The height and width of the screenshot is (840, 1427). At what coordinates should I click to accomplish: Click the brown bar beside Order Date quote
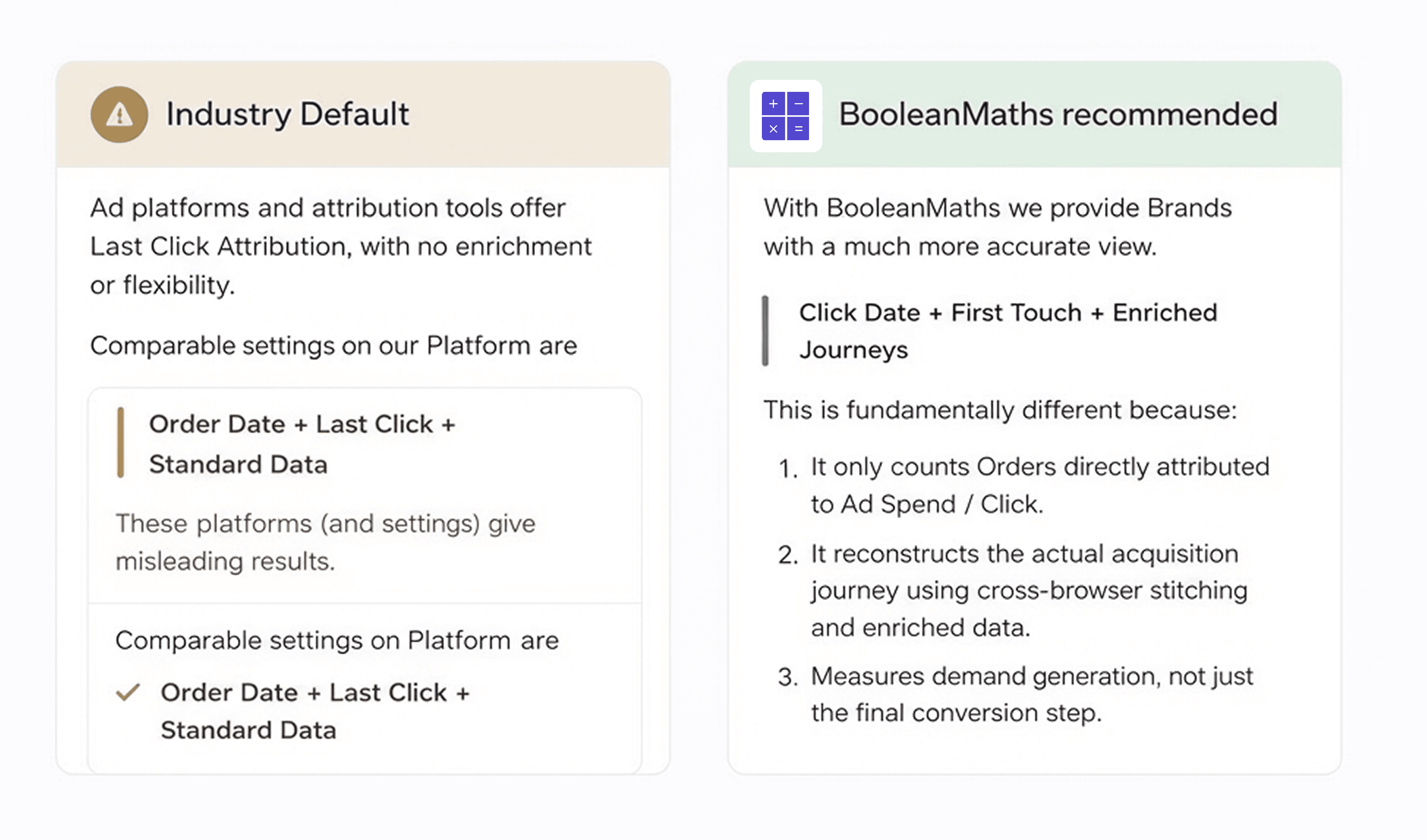pyautogui.click(x=120, y=443)
